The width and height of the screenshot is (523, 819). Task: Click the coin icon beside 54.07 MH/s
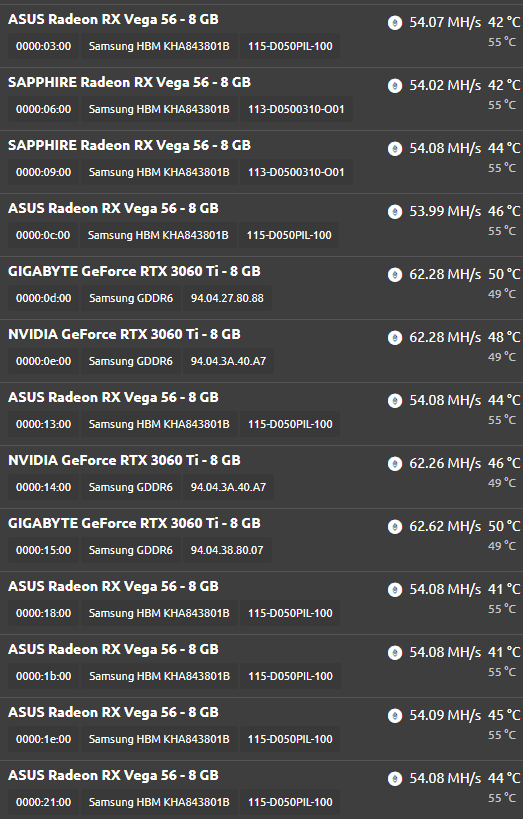[x=395, y=22]
